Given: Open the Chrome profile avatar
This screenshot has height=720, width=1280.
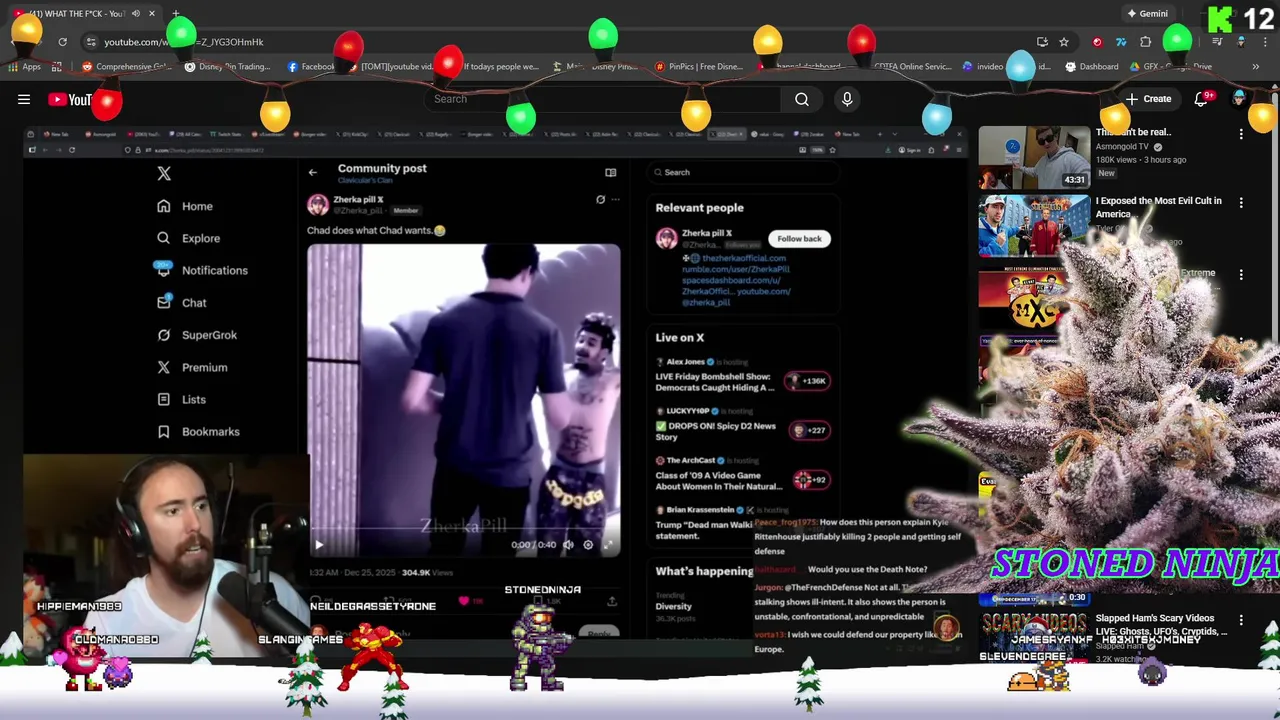Looking at the screenshot, I should coord(1241,42).
